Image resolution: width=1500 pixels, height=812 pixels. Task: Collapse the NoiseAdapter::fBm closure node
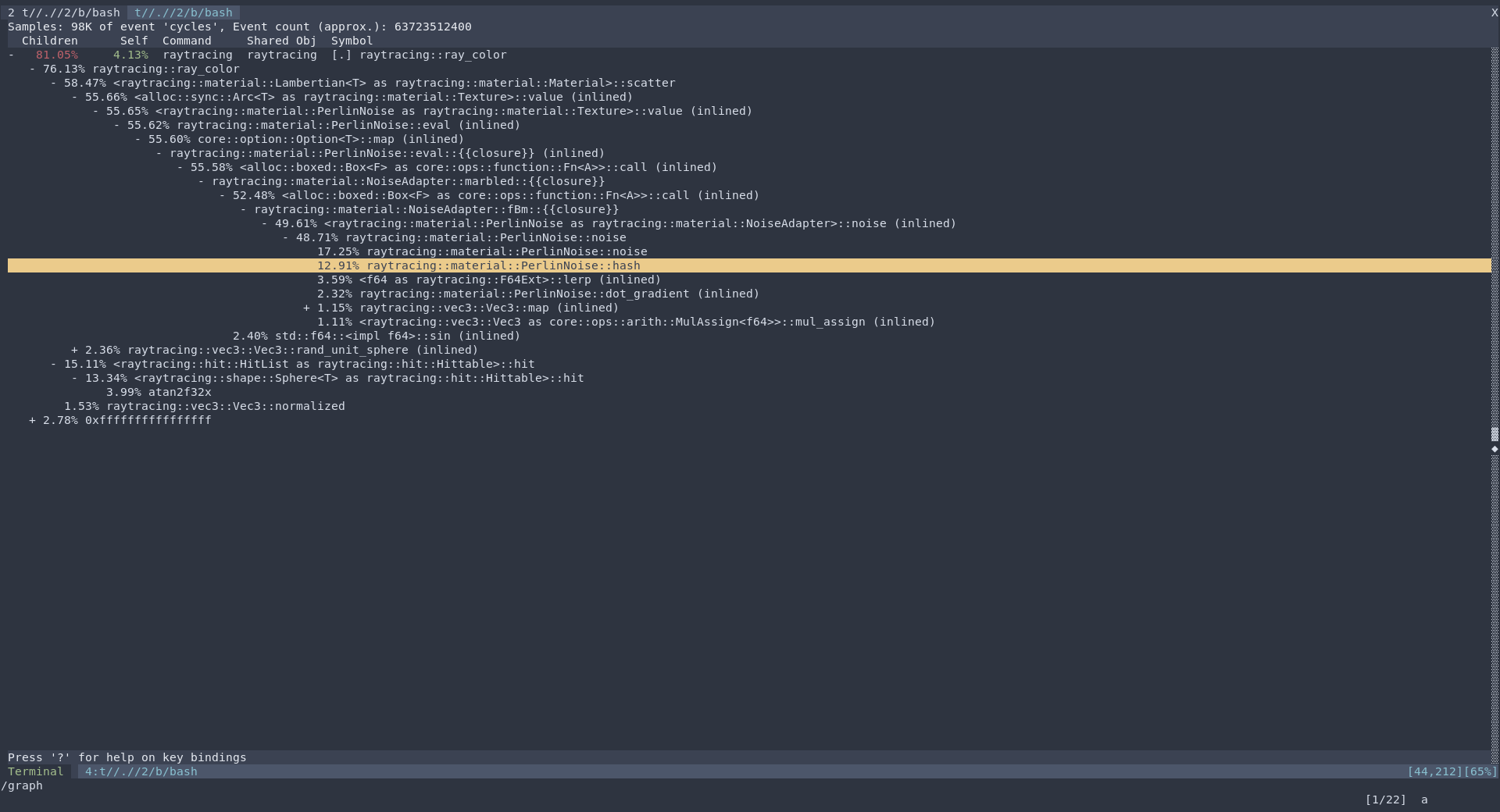coord(243,210)
